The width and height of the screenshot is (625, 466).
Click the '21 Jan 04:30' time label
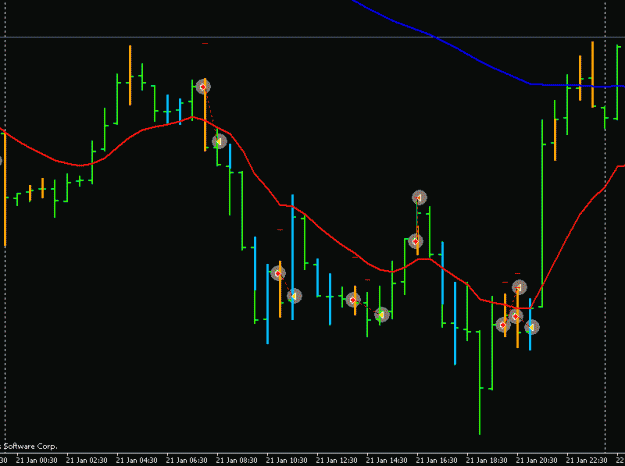137,460
